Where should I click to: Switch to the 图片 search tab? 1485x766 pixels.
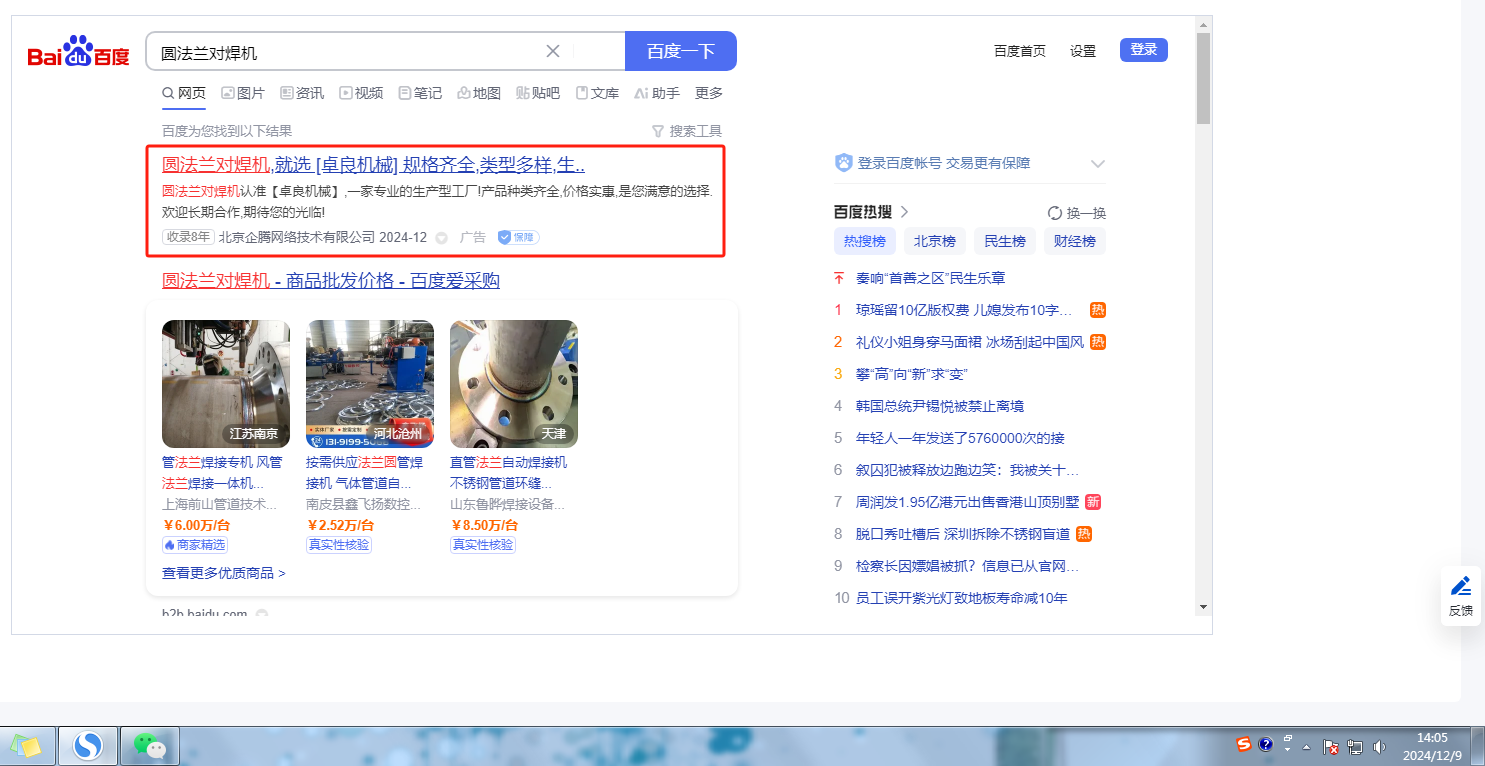pyautogui.click(x=243, y=93)
